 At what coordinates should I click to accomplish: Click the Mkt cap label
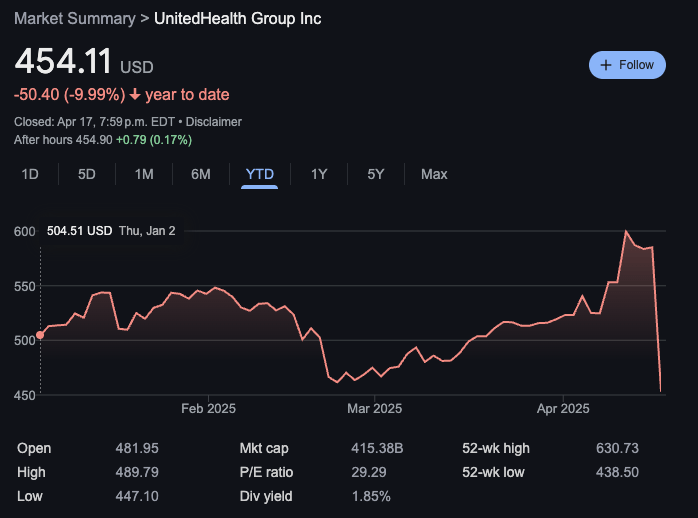[x=264, y=448]
